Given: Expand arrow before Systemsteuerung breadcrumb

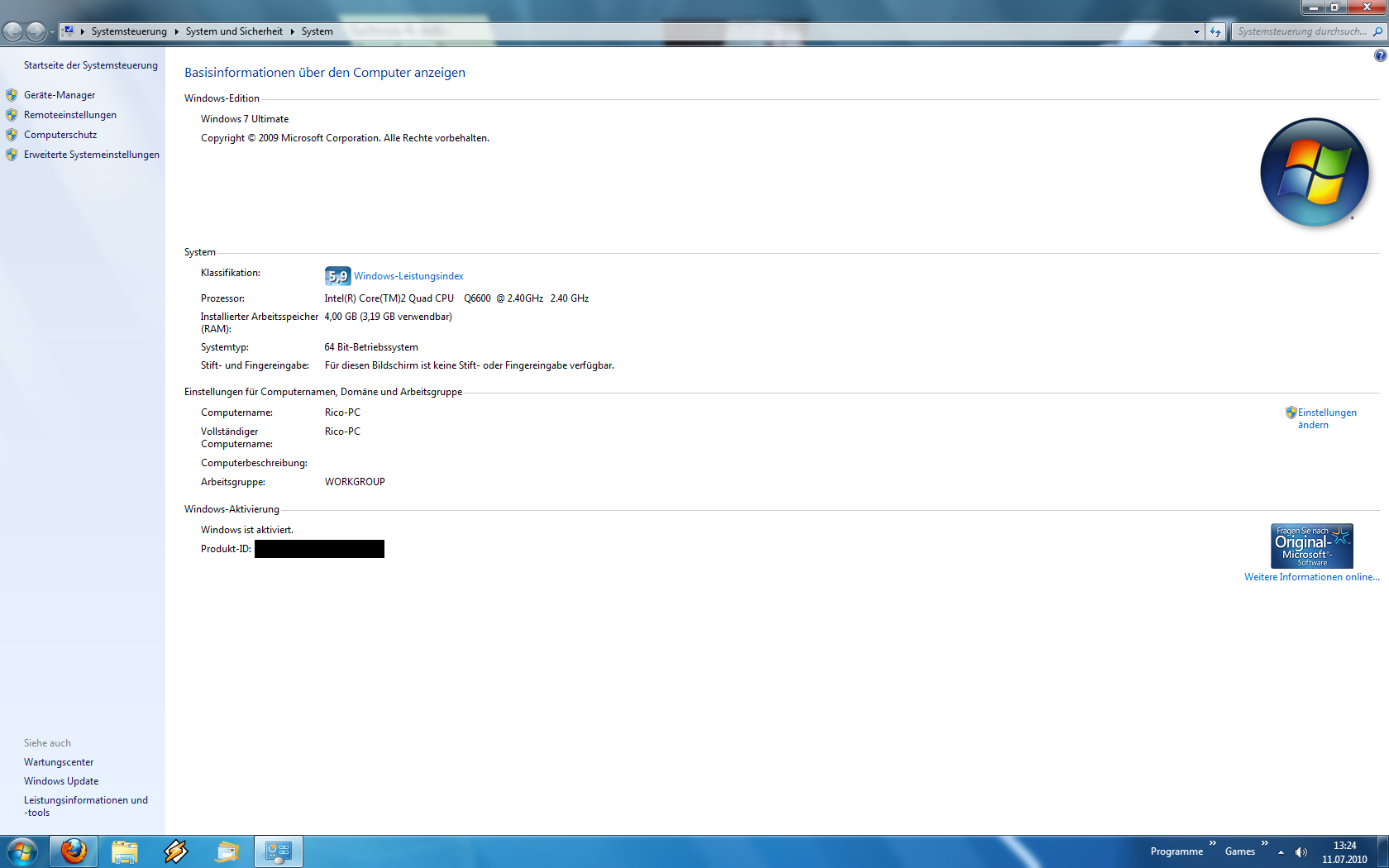Looking at the screenshot, I should 82,31.
